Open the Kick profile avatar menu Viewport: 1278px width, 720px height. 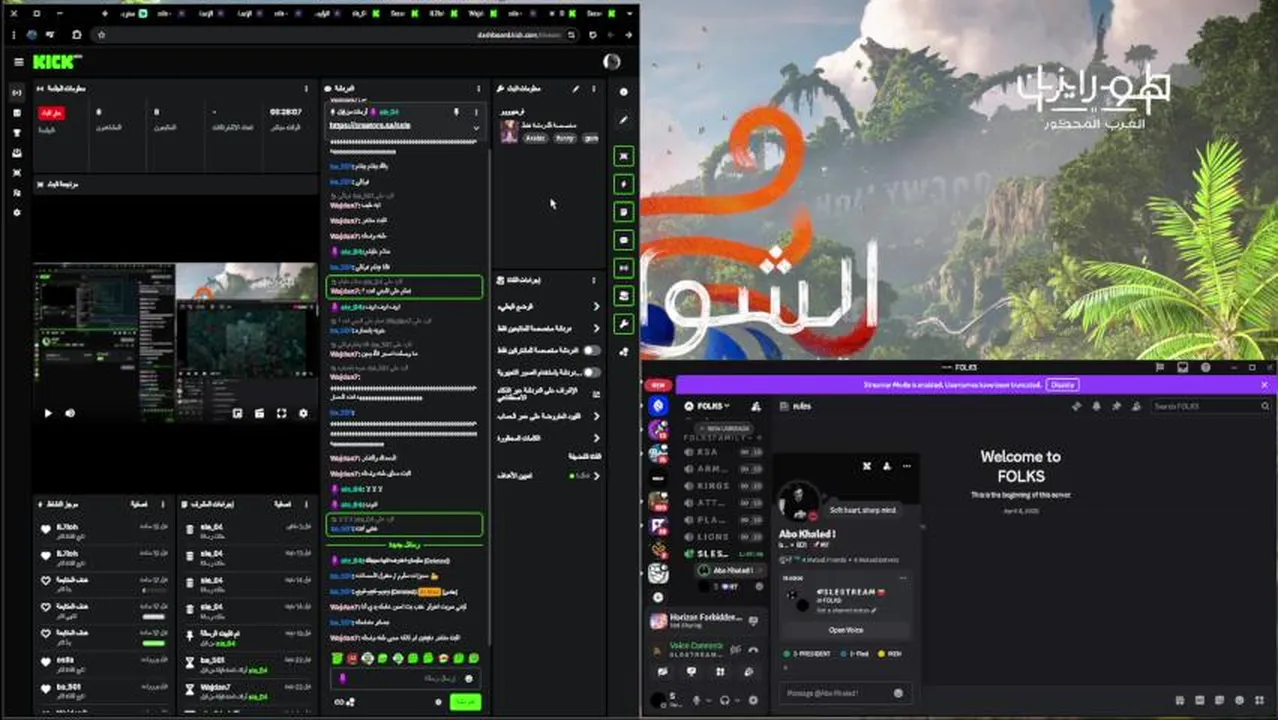[x=611, y=62]
